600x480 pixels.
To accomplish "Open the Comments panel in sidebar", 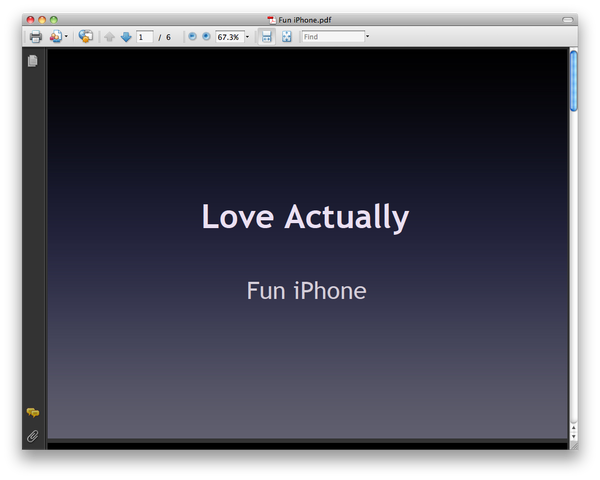I will pos(33,413).
